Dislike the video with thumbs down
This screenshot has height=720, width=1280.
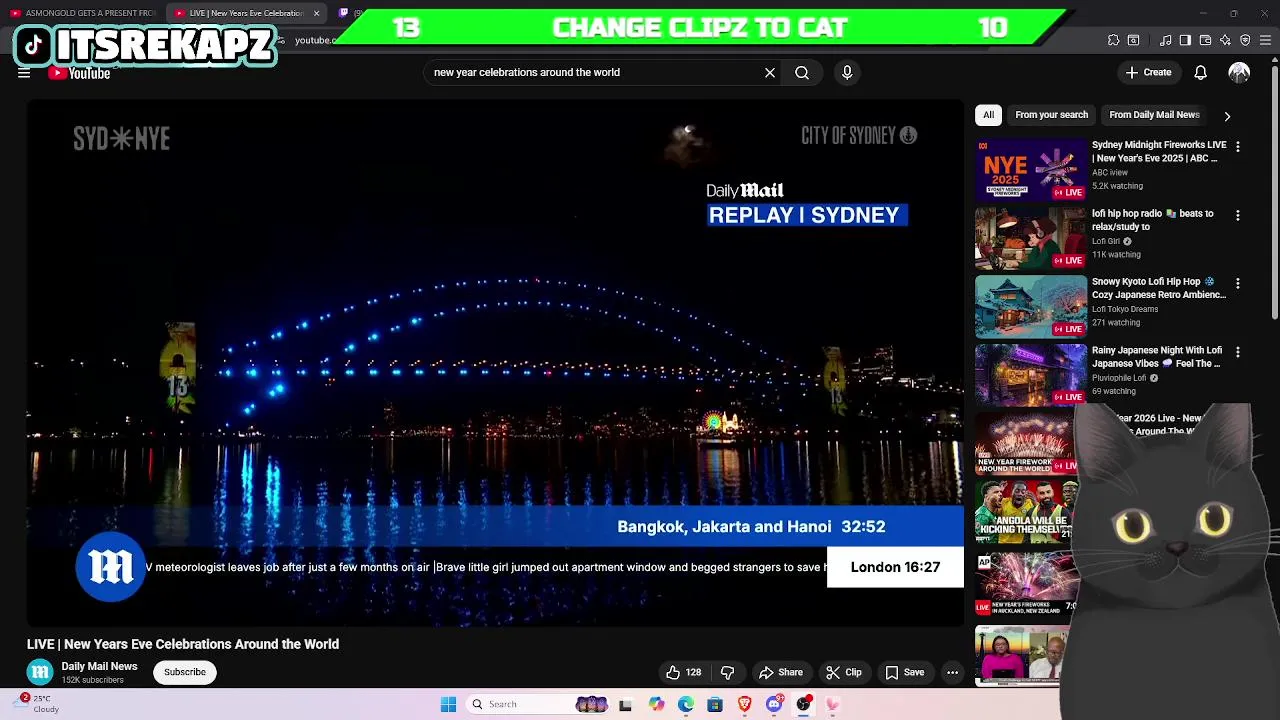(x=727, y=672)
